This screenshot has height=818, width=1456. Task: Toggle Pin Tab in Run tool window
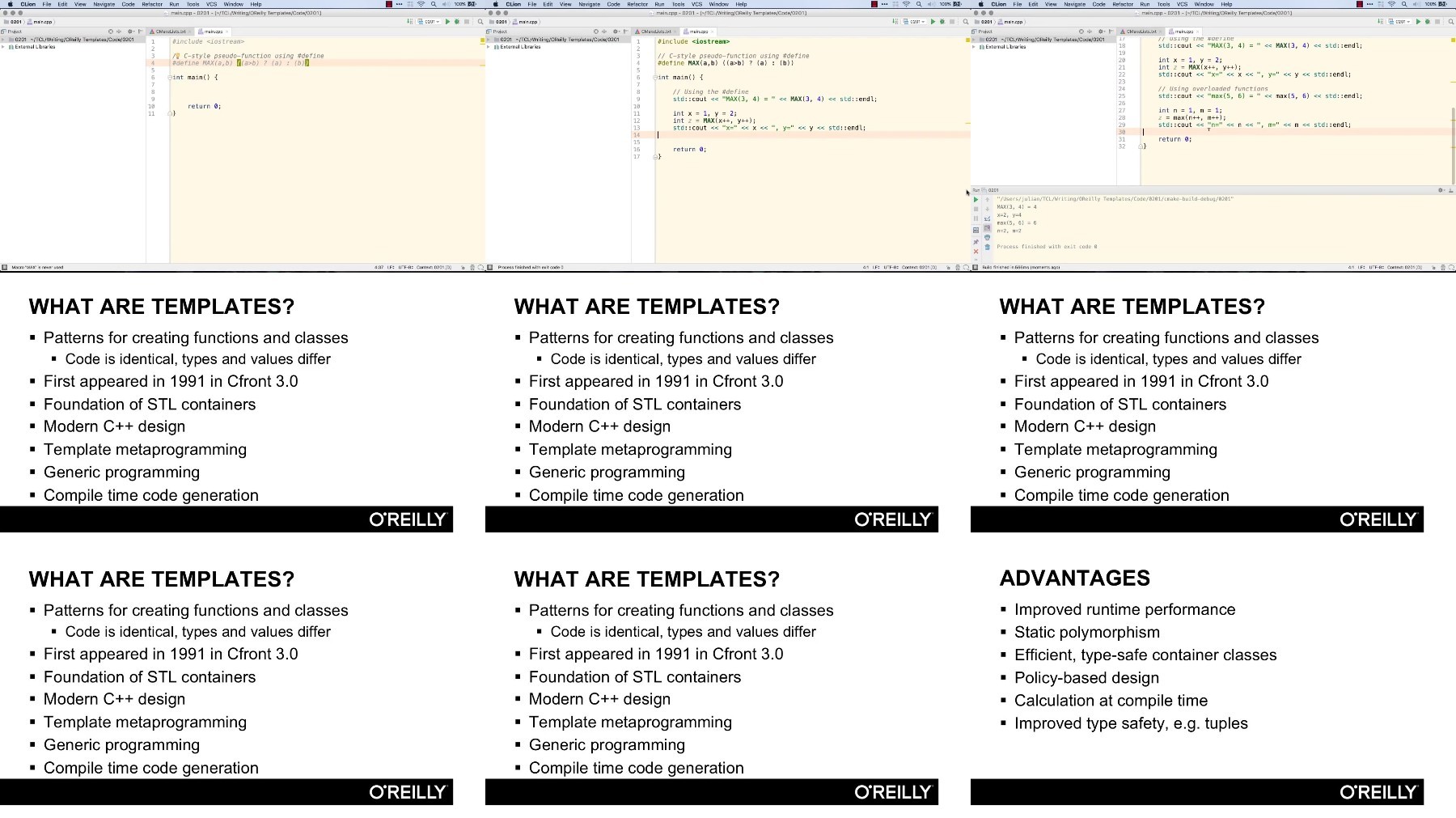976,242
